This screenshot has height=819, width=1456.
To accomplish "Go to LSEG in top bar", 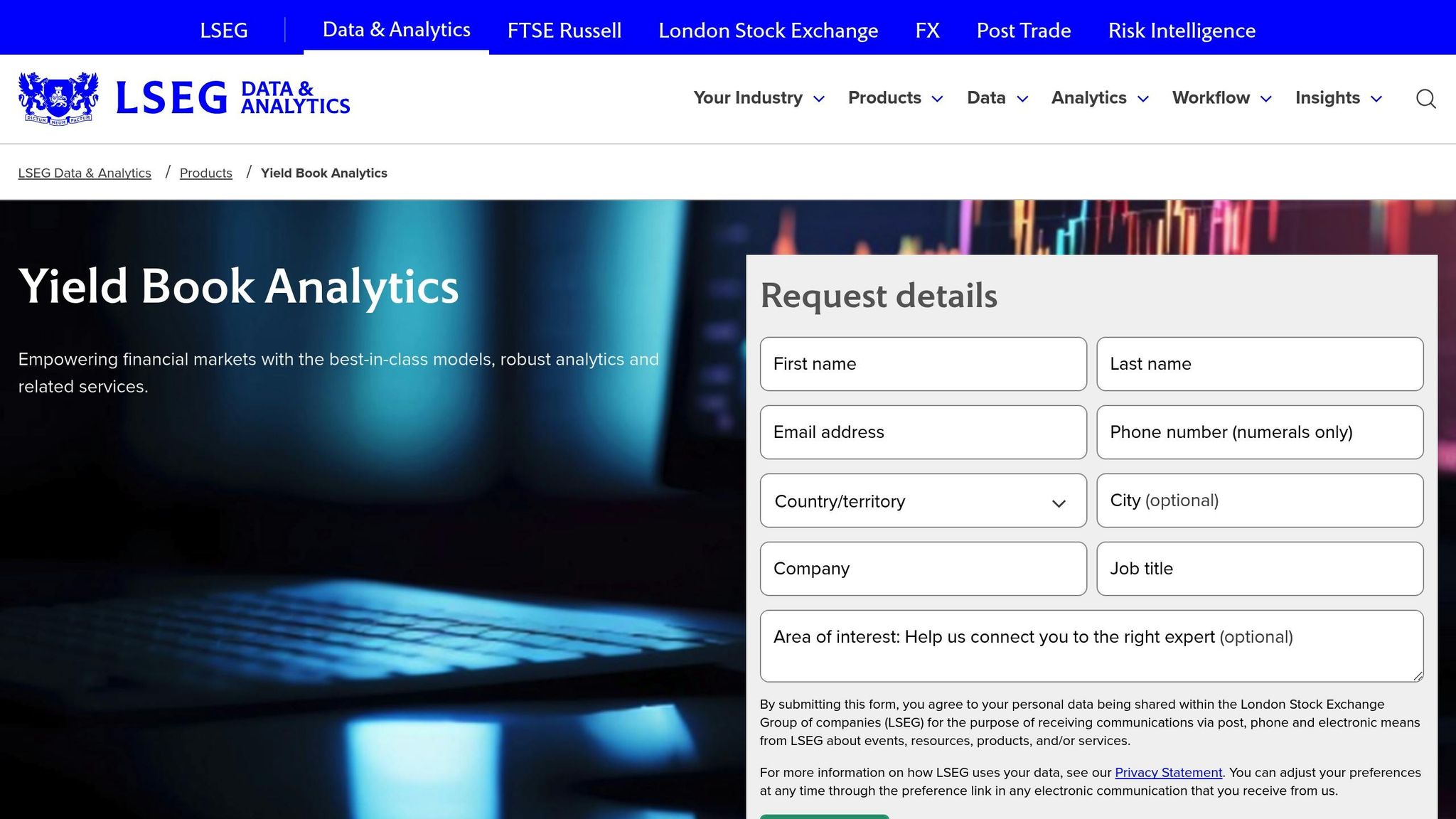I will pos(224,30).
